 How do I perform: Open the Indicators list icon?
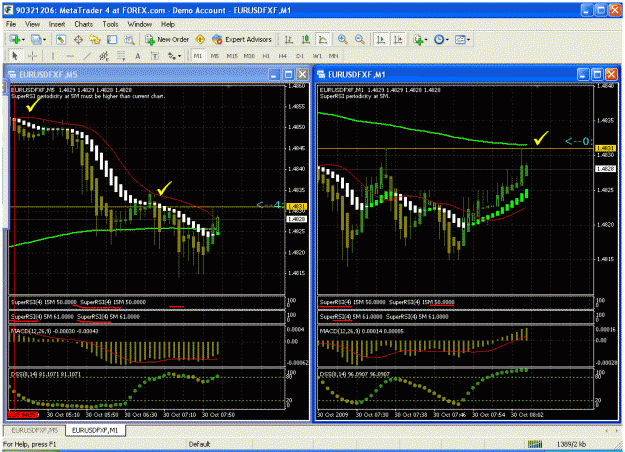(418, 39)
